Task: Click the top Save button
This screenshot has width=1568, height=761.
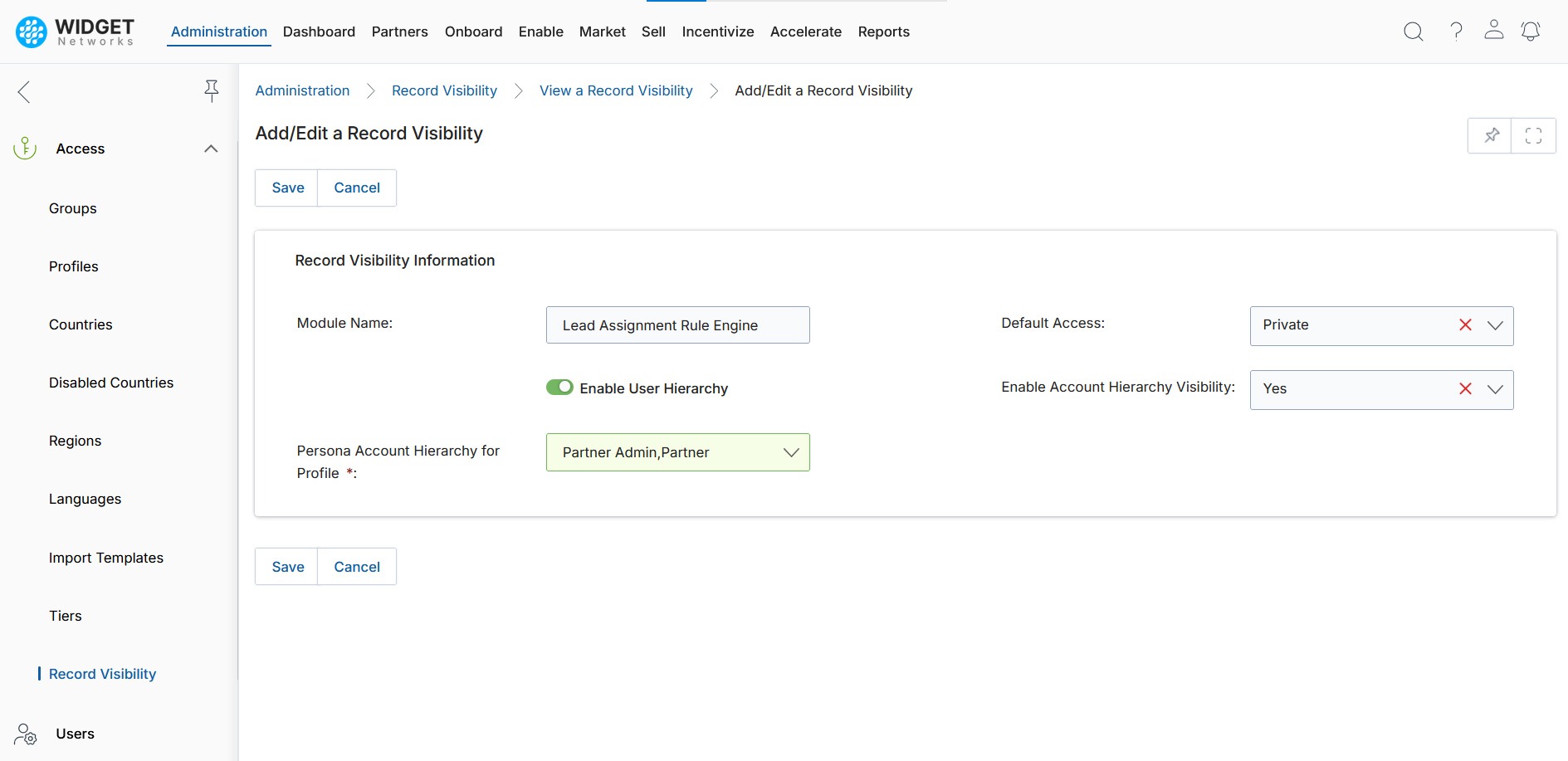Action: (287, 188)
